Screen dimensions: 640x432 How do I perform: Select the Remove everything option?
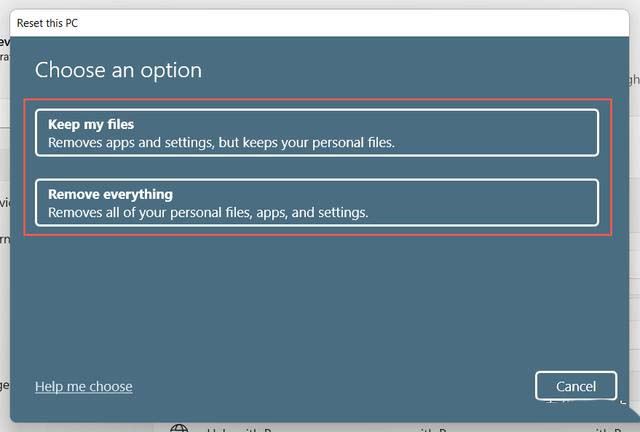(316, 203)
